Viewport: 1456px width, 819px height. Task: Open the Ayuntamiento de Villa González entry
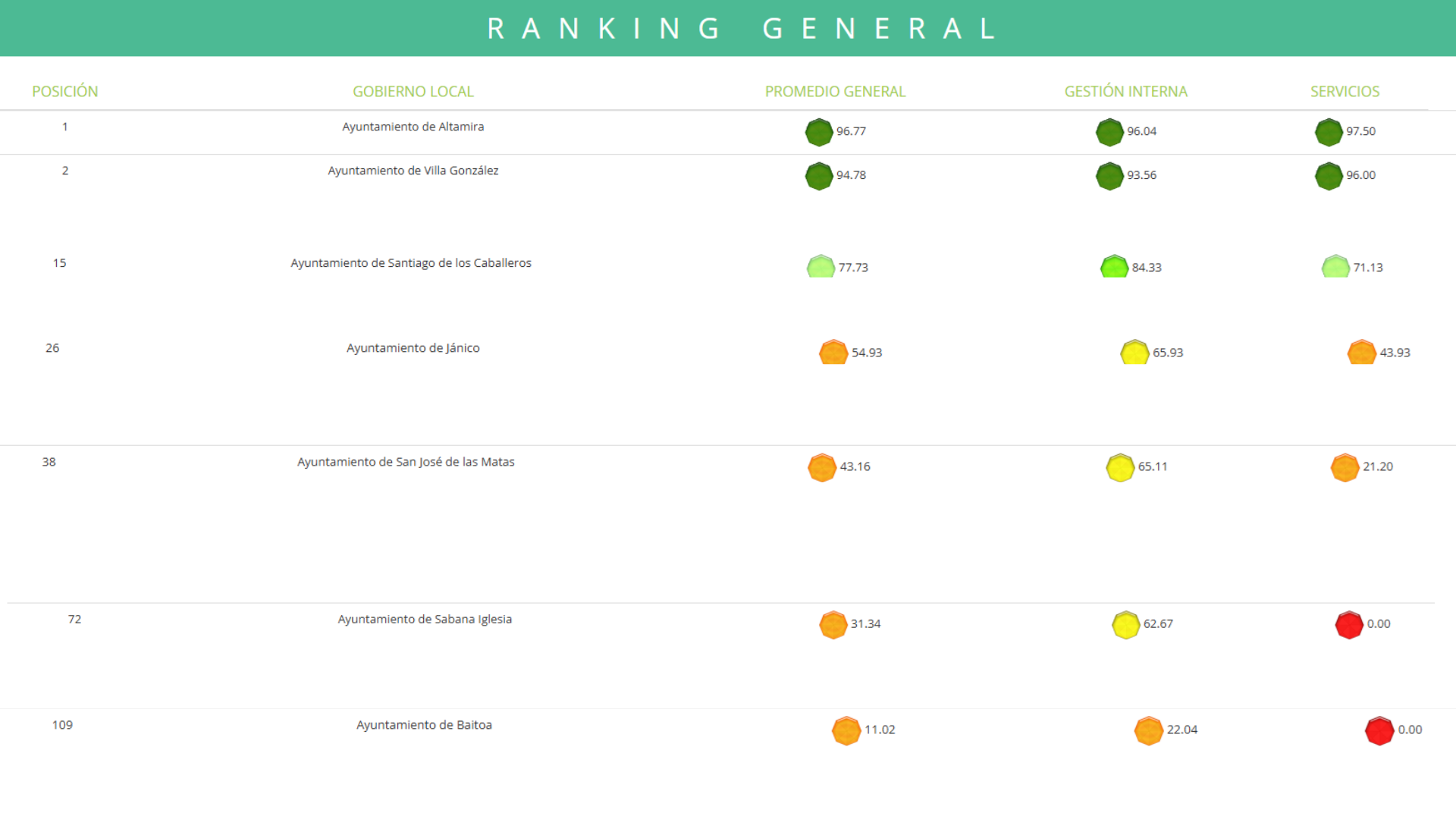pos(413,171)
